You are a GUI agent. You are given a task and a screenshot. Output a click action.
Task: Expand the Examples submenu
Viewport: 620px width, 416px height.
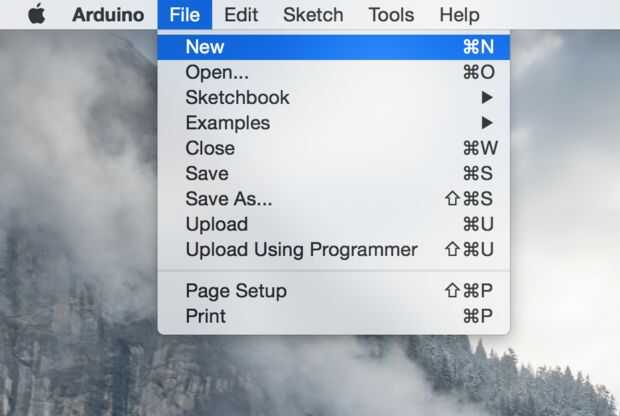[227, 123]
